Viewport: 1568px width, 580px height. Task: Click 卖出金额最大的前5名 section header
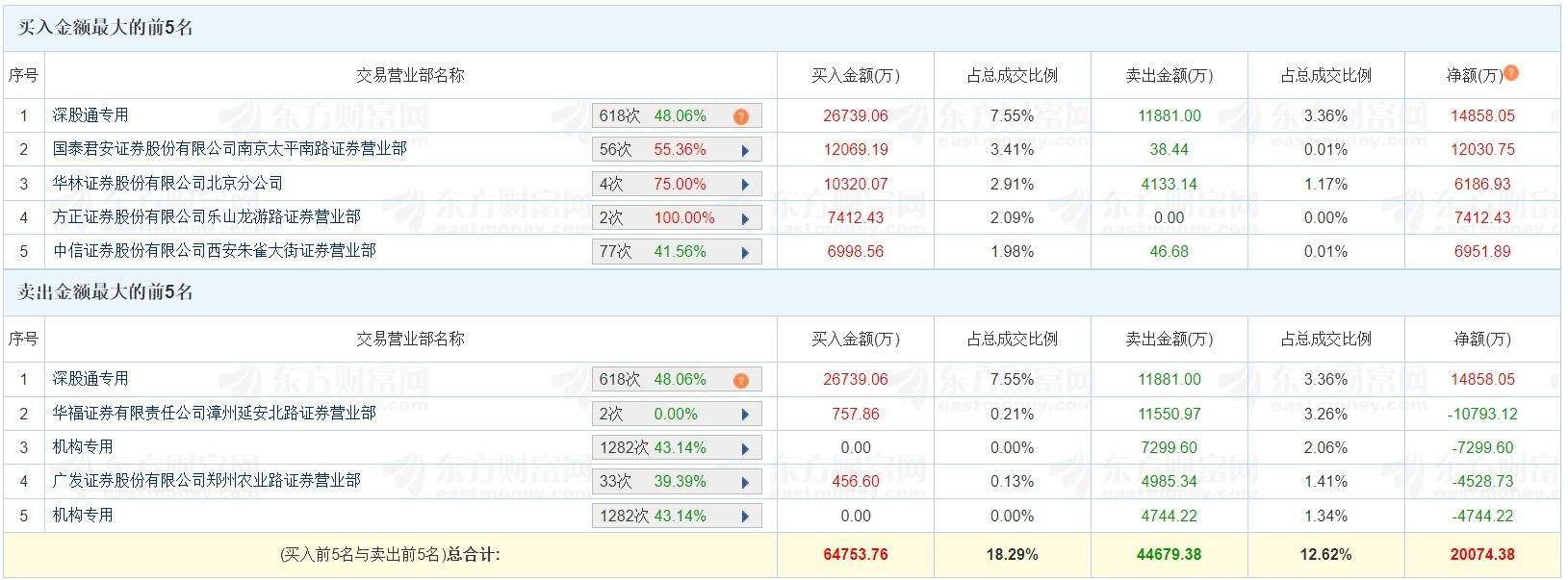click(106, 292)
